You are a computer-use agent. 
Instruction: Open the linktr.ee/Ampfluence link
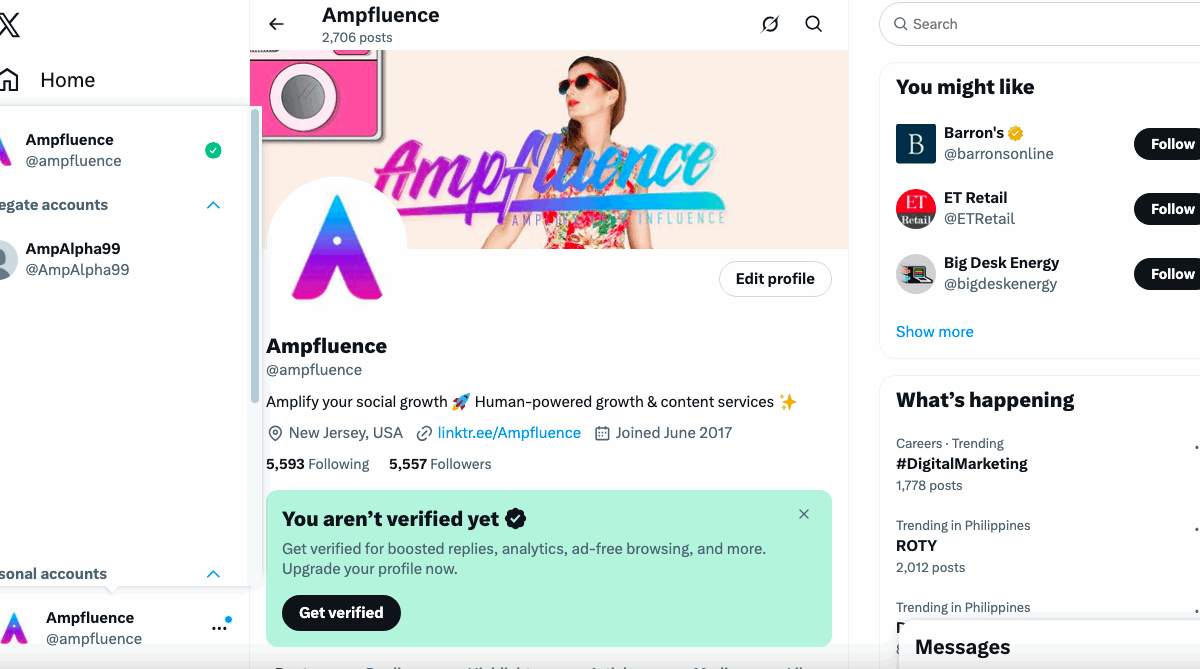point(509,433)
